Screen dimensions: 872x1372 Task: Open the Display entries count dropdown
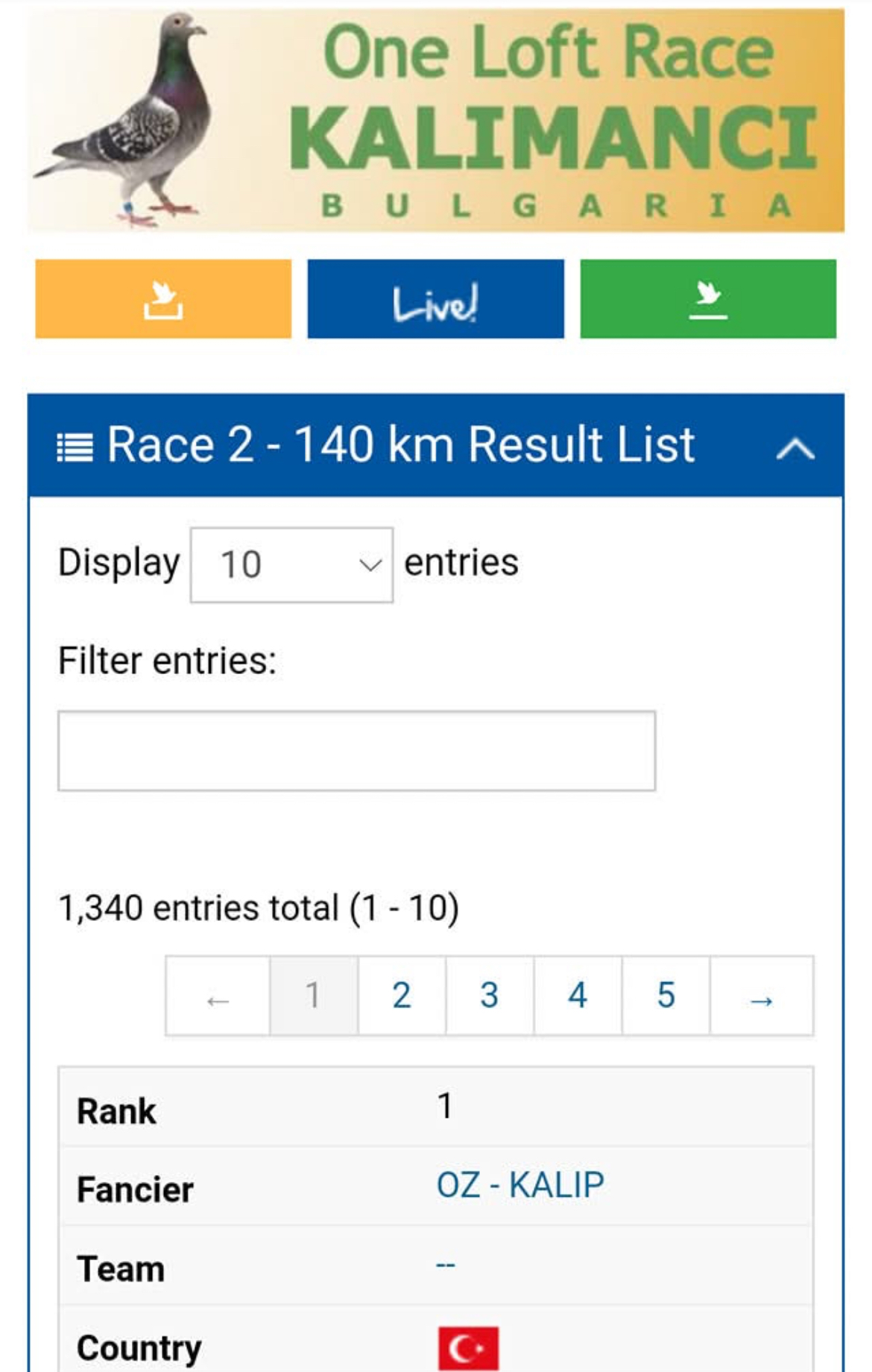tap(291, 564)
